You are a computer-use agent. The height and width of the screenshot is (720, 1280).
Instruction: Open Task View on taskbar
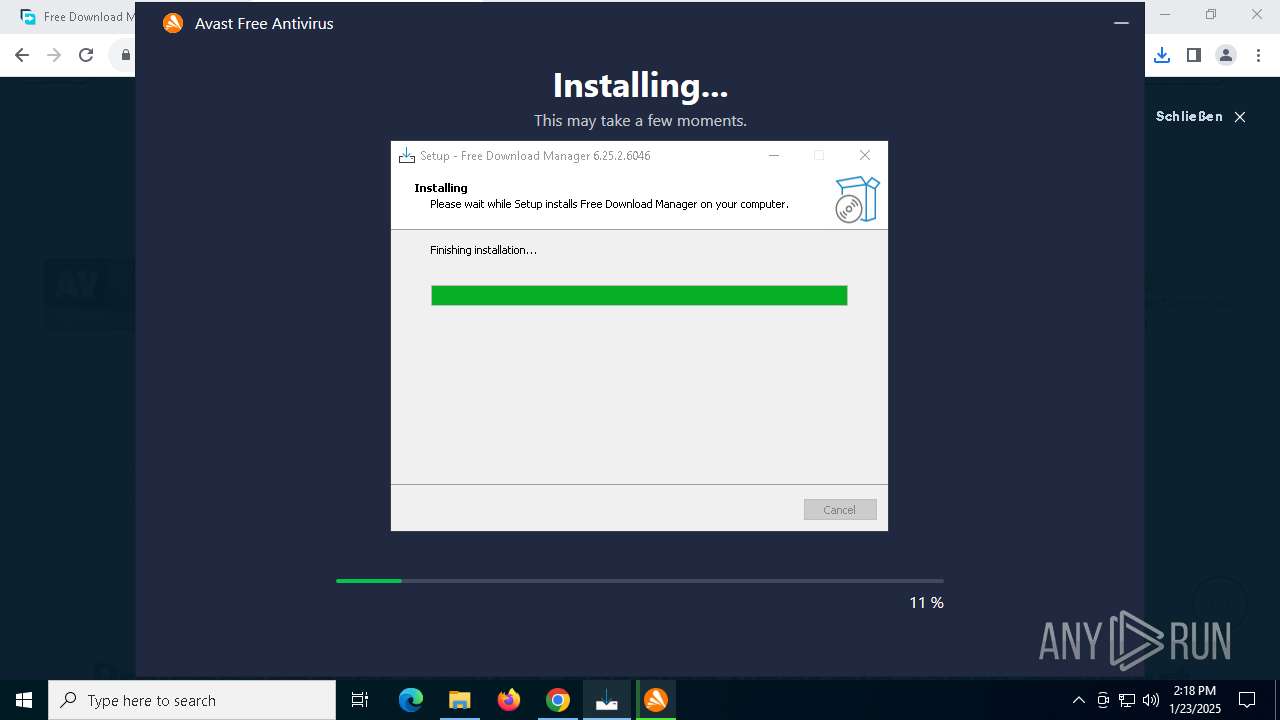coord(360,700)
